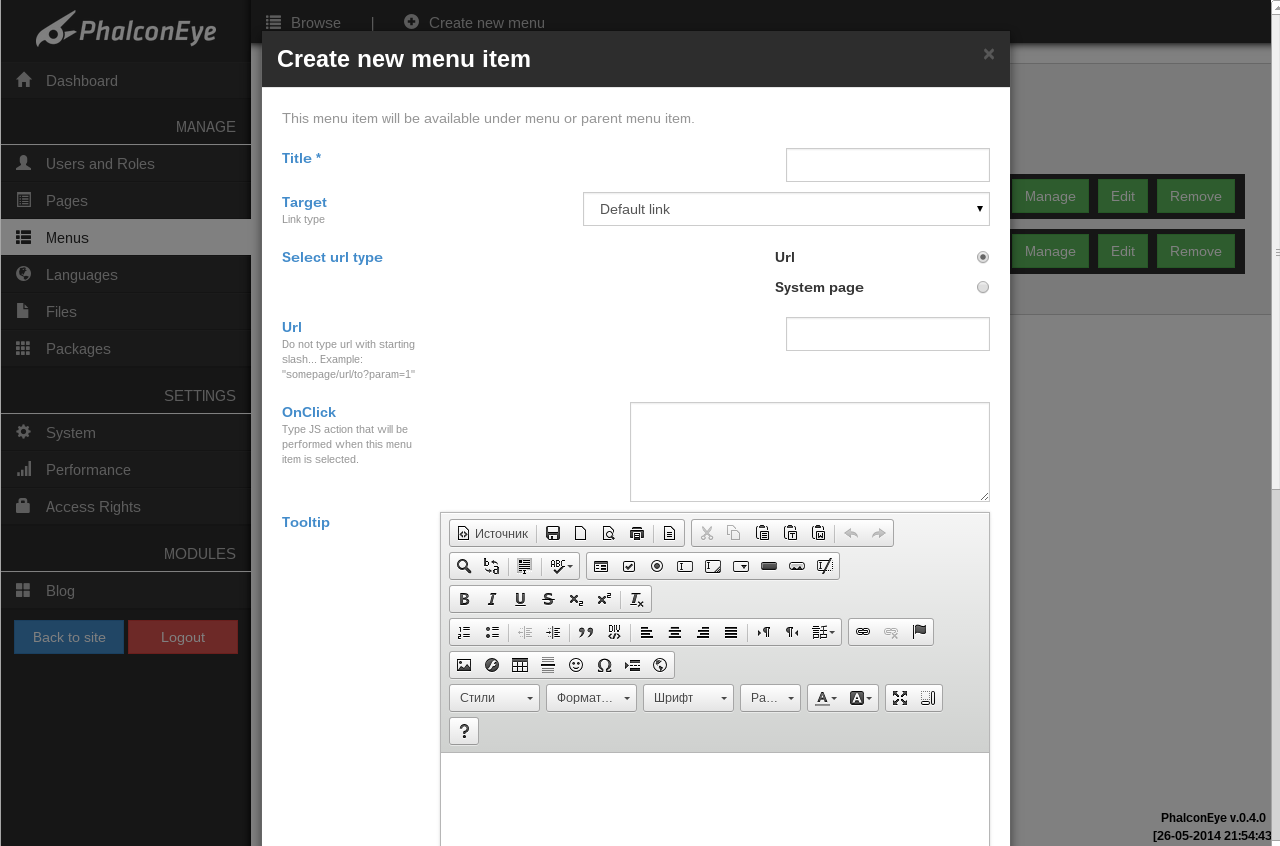Open the font size dropdown after Шрифт
Screen dimensions: 1280x846
click(770, 698)
